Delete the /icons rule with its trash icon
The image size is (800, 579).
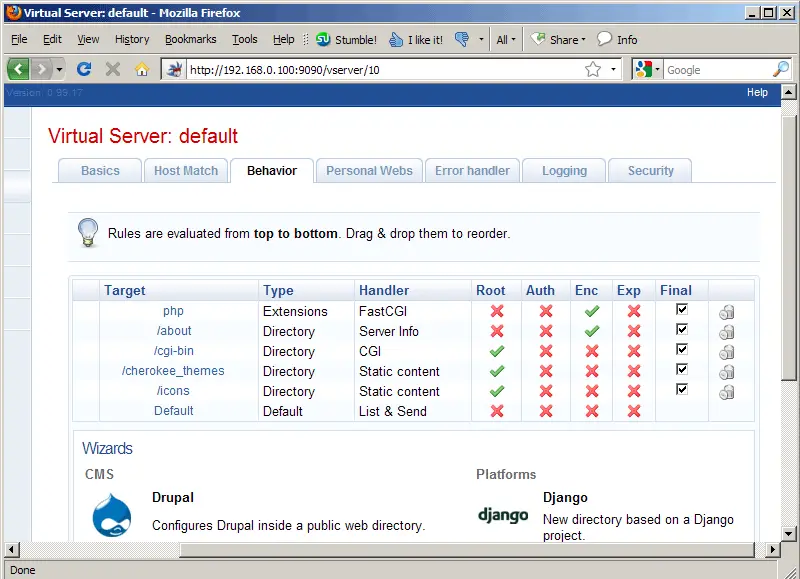pyautogui.click(x=727, y=392)
